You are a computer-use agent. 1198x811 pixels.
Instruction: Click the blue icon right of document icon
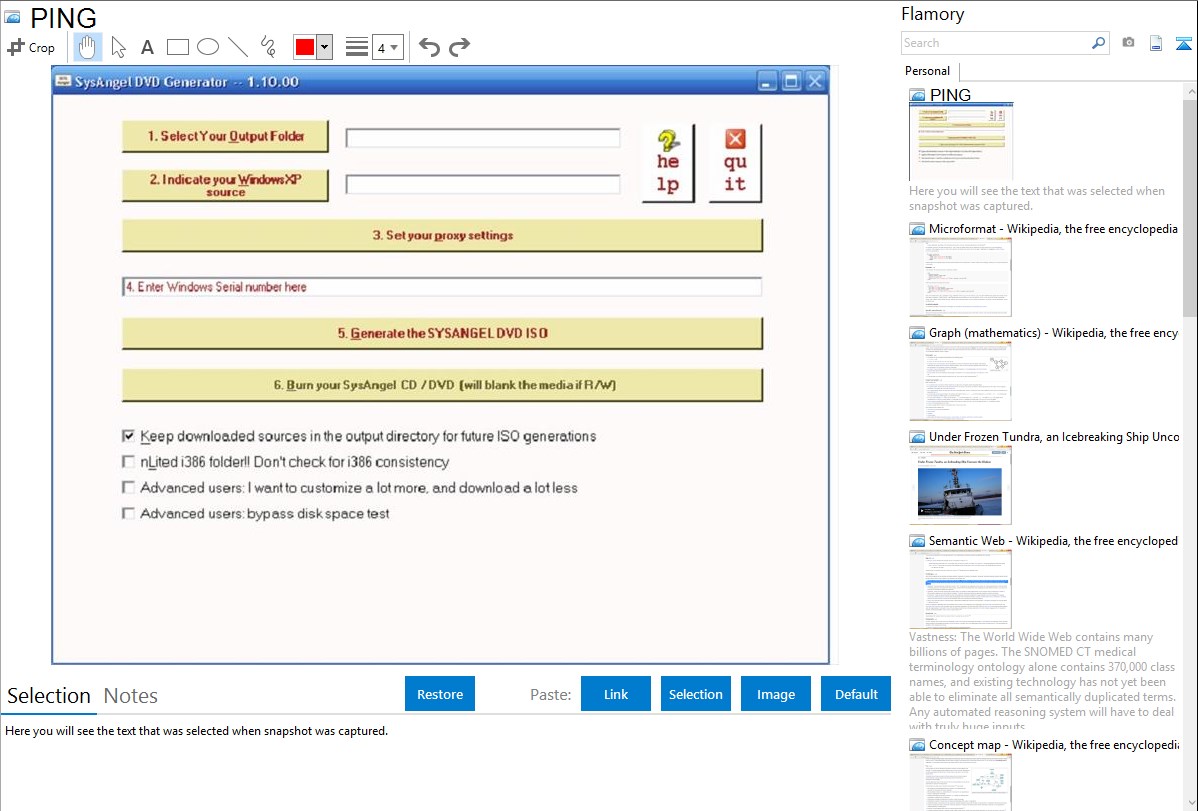click(x=1183, y=43)
